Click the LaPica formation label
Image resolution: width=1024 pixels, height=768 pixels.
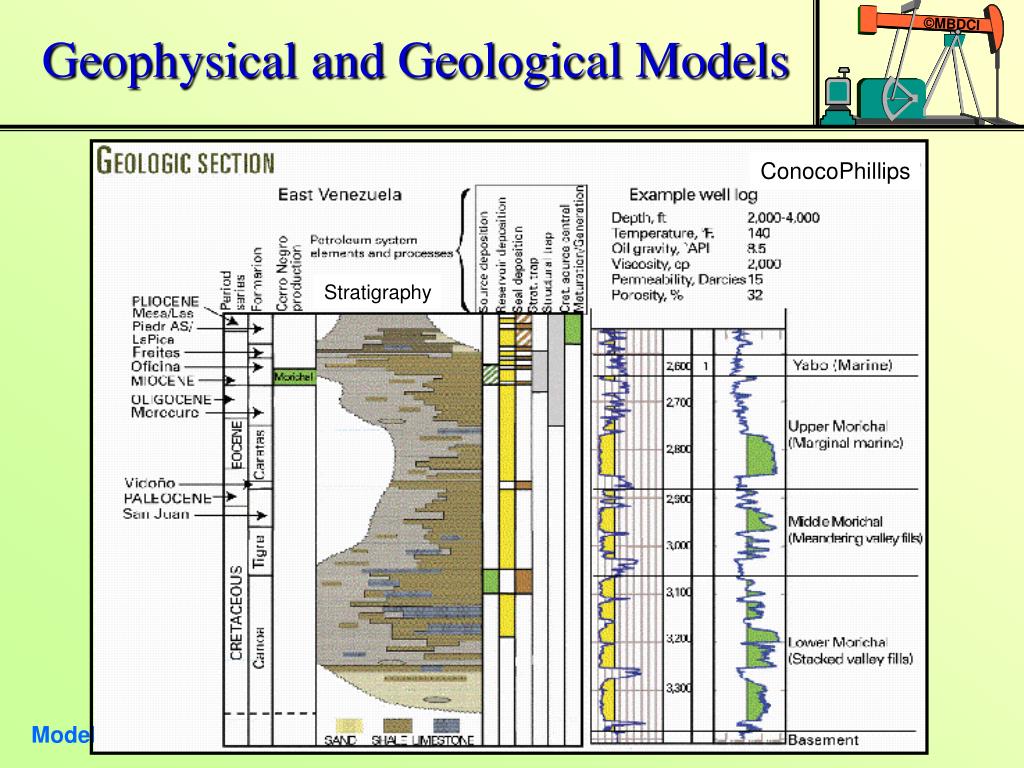point(153,340)
